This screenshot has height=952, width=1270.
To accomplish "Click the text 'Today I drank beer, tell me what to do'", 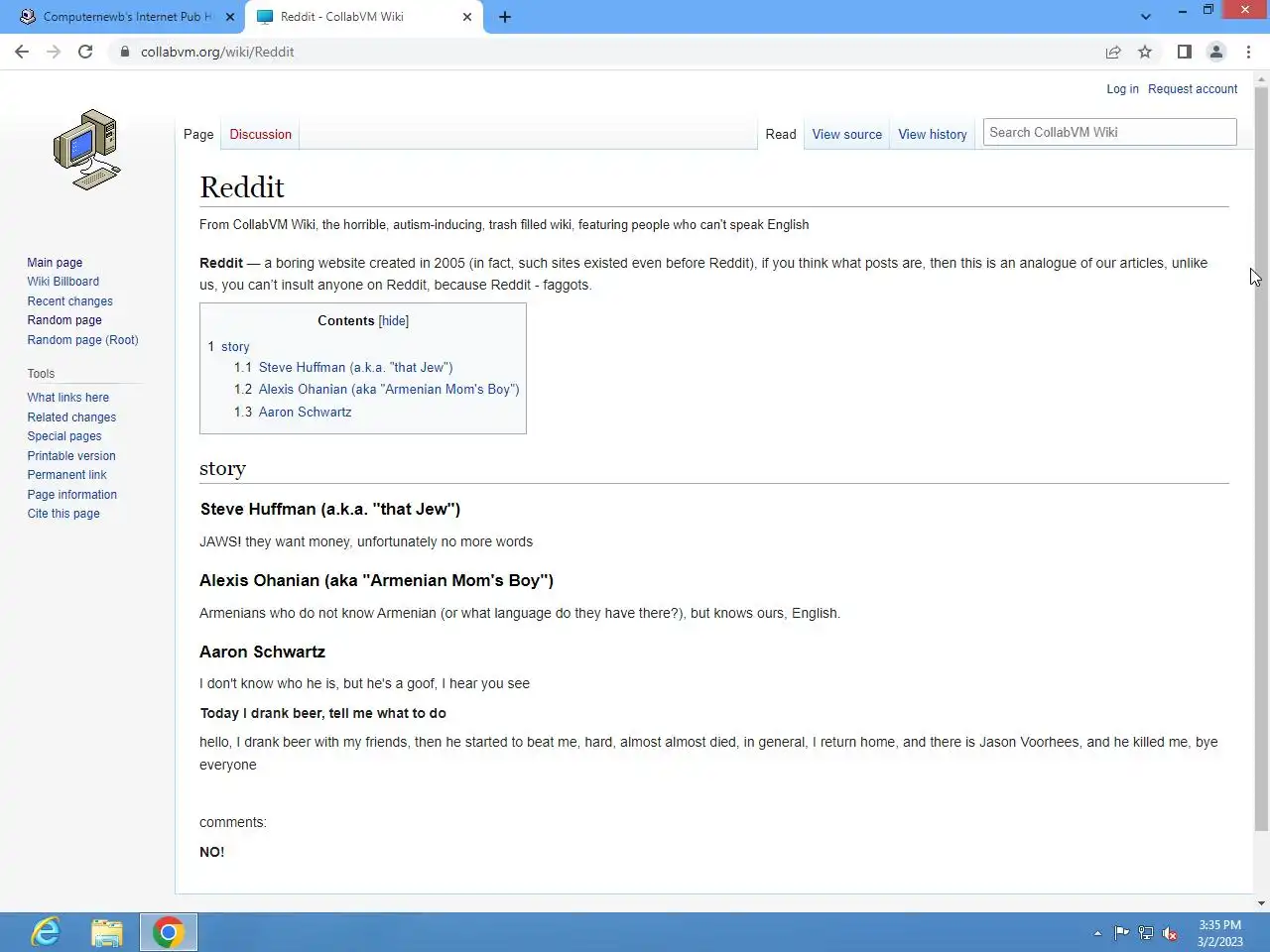I will click(322, 713).
